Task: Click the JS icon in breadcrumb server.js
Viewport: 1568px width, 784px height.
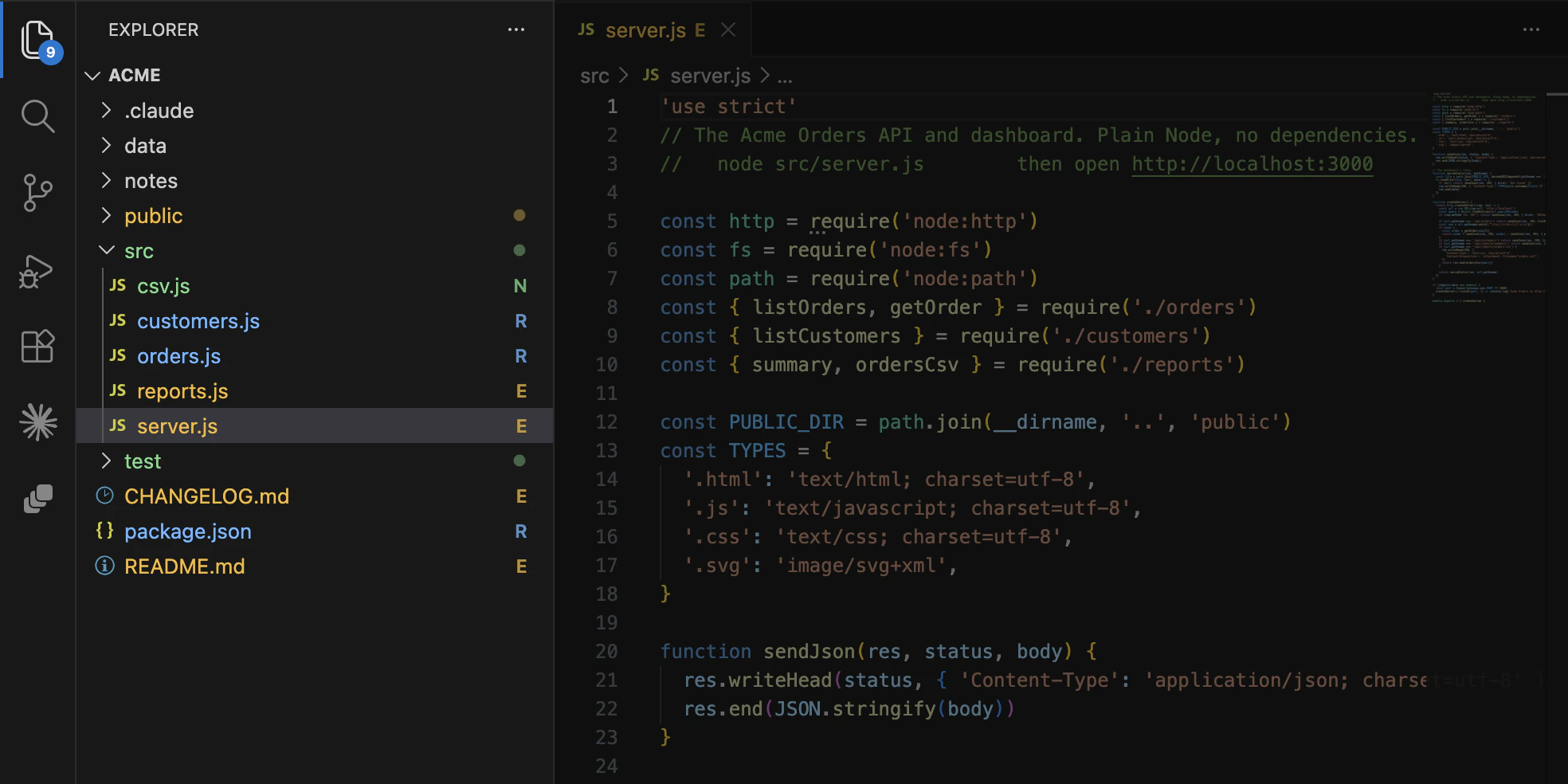Action: pos(651,75)
